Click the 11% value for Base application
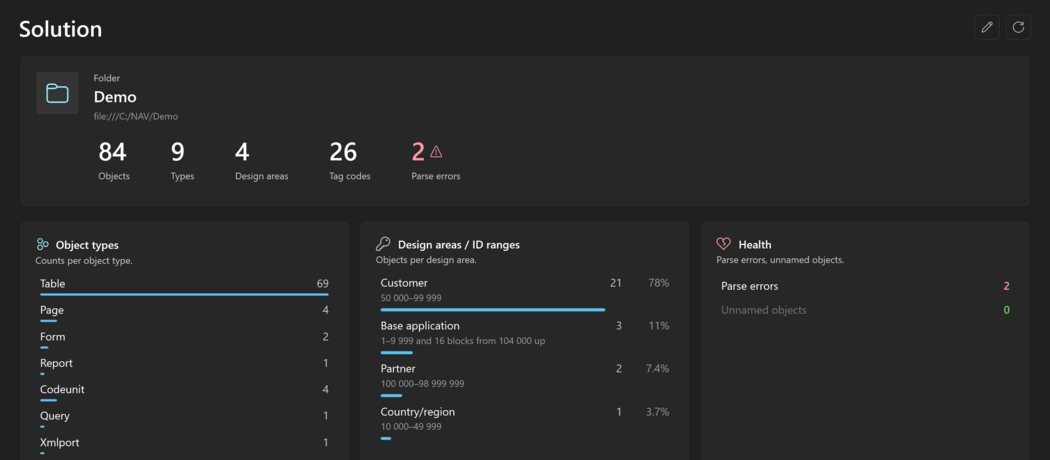 (659, 326)
